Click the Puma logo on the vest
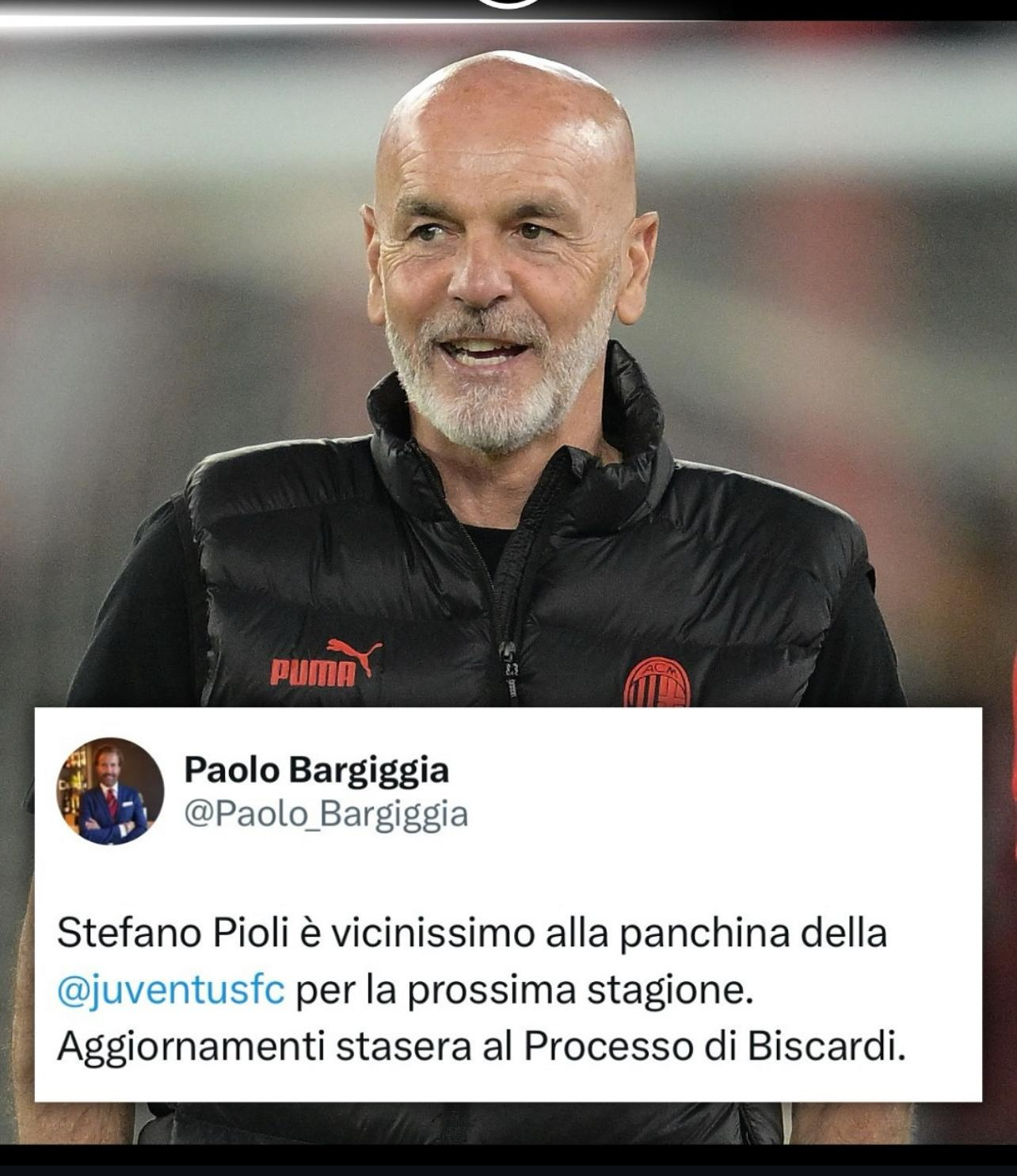This screenshot has height=1176, width=1017. pos(326,662)
